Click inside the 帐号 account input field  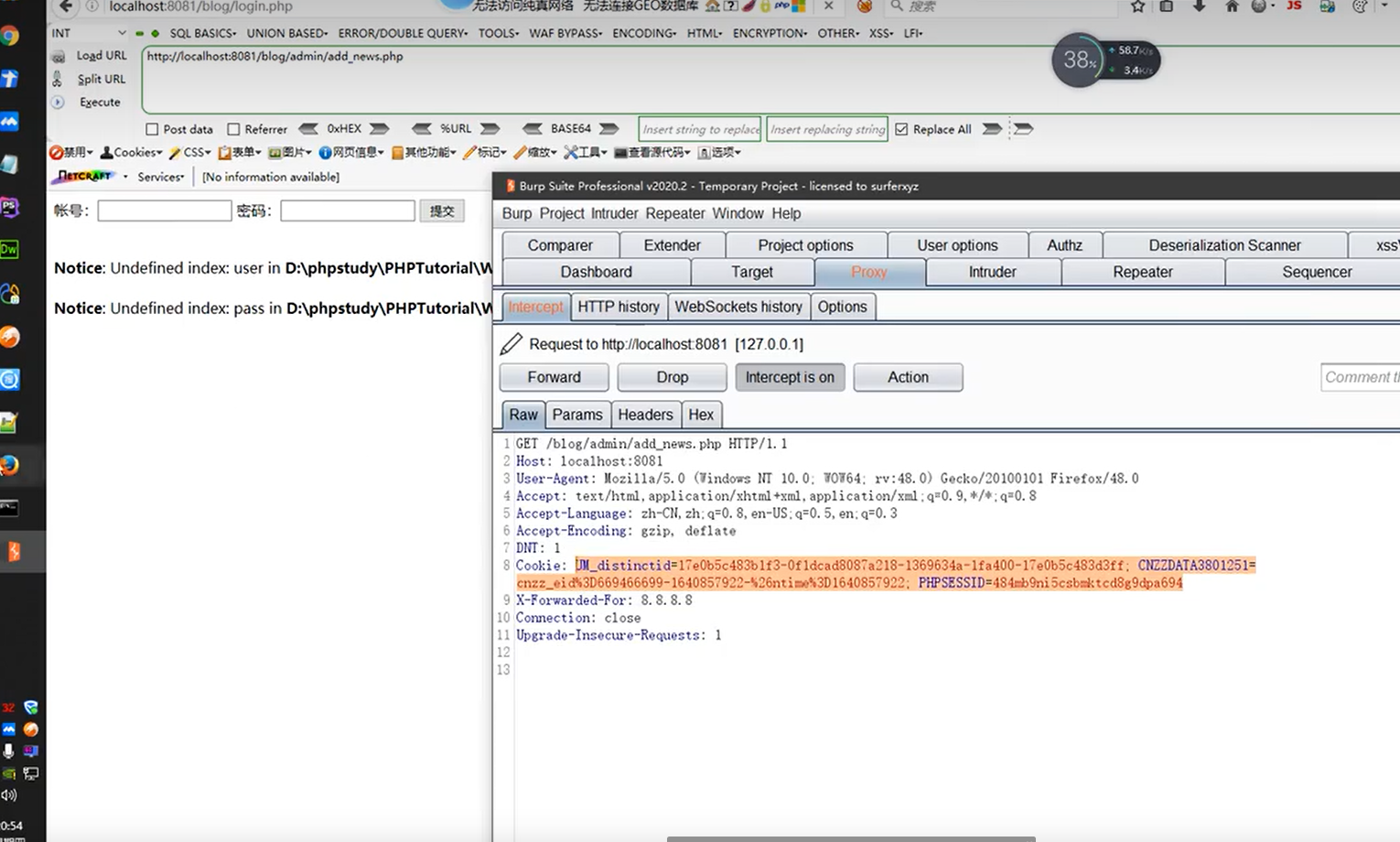(x=165, y=210)
